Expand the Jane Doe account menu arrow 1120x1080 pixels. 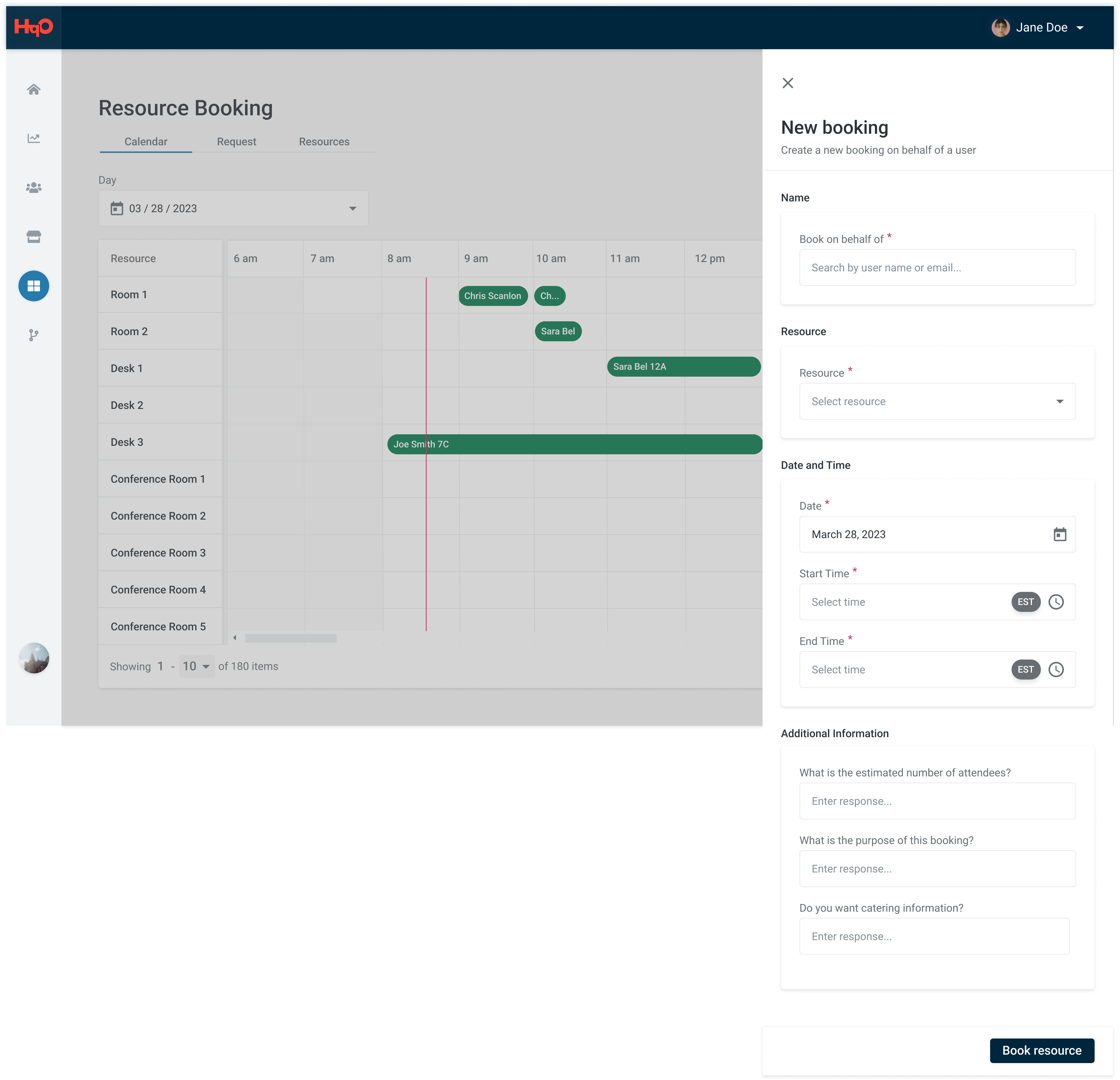1080,27
